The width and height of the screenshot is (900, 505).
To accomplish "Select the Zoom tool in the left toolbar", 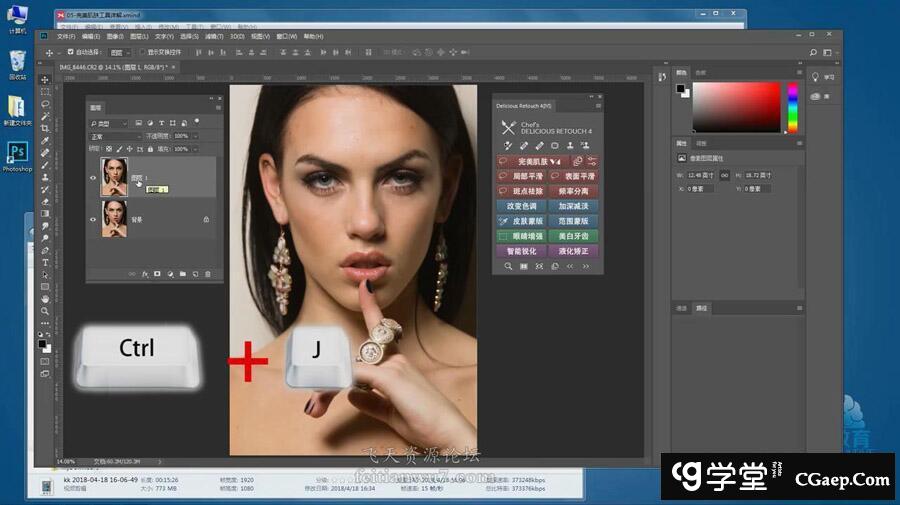I will tap(45, 311).
